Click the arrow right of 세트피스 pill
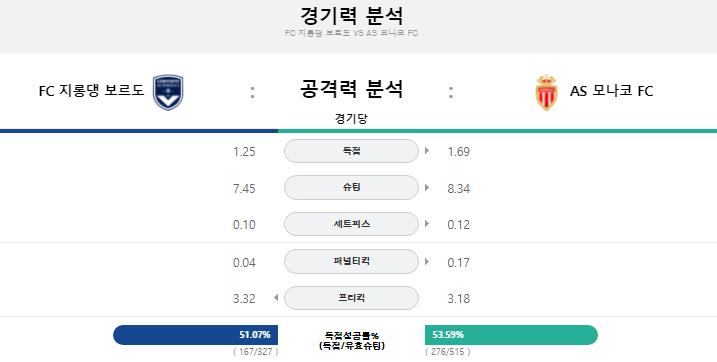Image resolution: width=717 pixels, height=362 pixels. coord(427,224)
